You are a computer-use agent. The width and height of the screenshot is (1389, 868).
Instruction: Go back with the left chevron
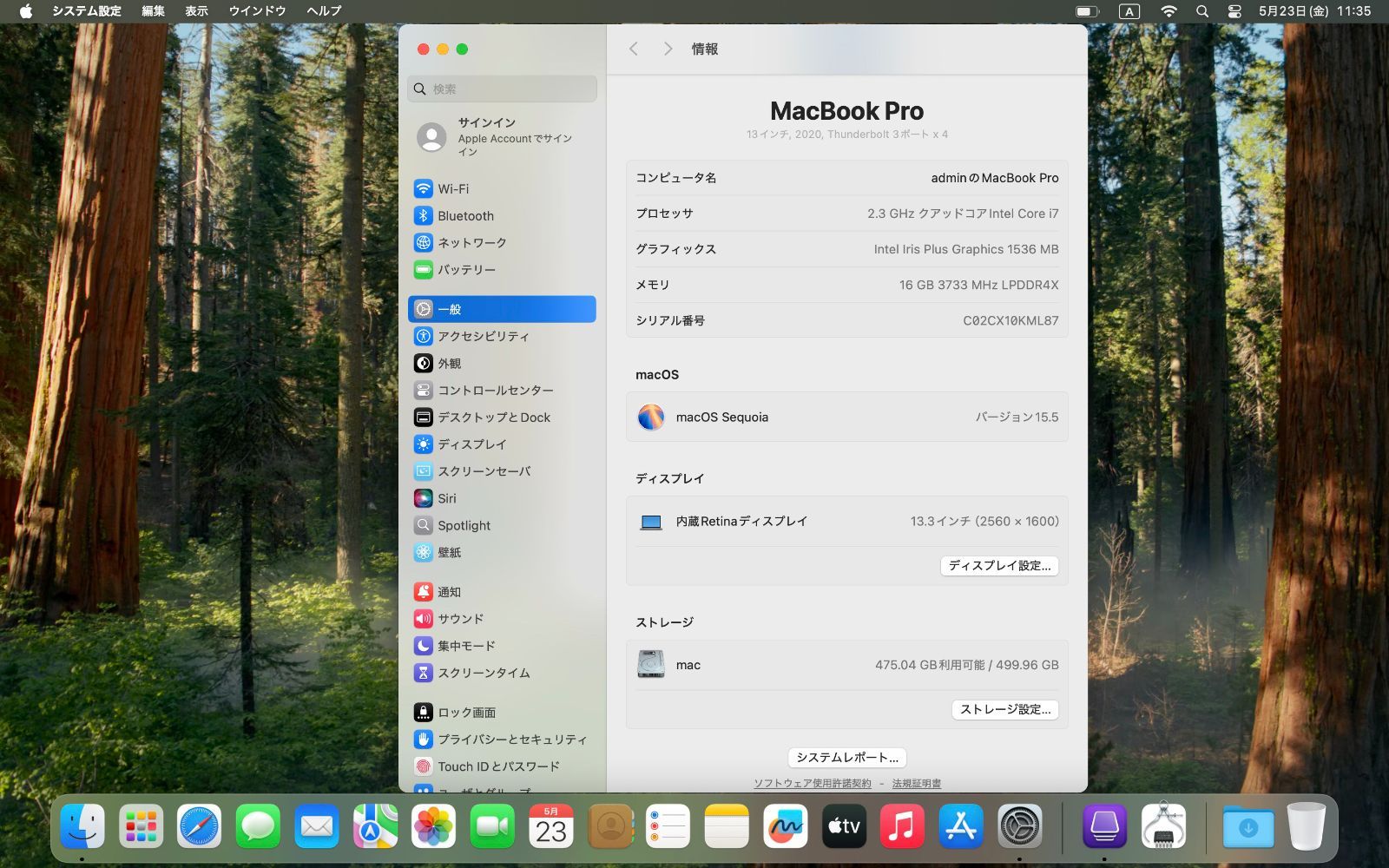[634, 49]
